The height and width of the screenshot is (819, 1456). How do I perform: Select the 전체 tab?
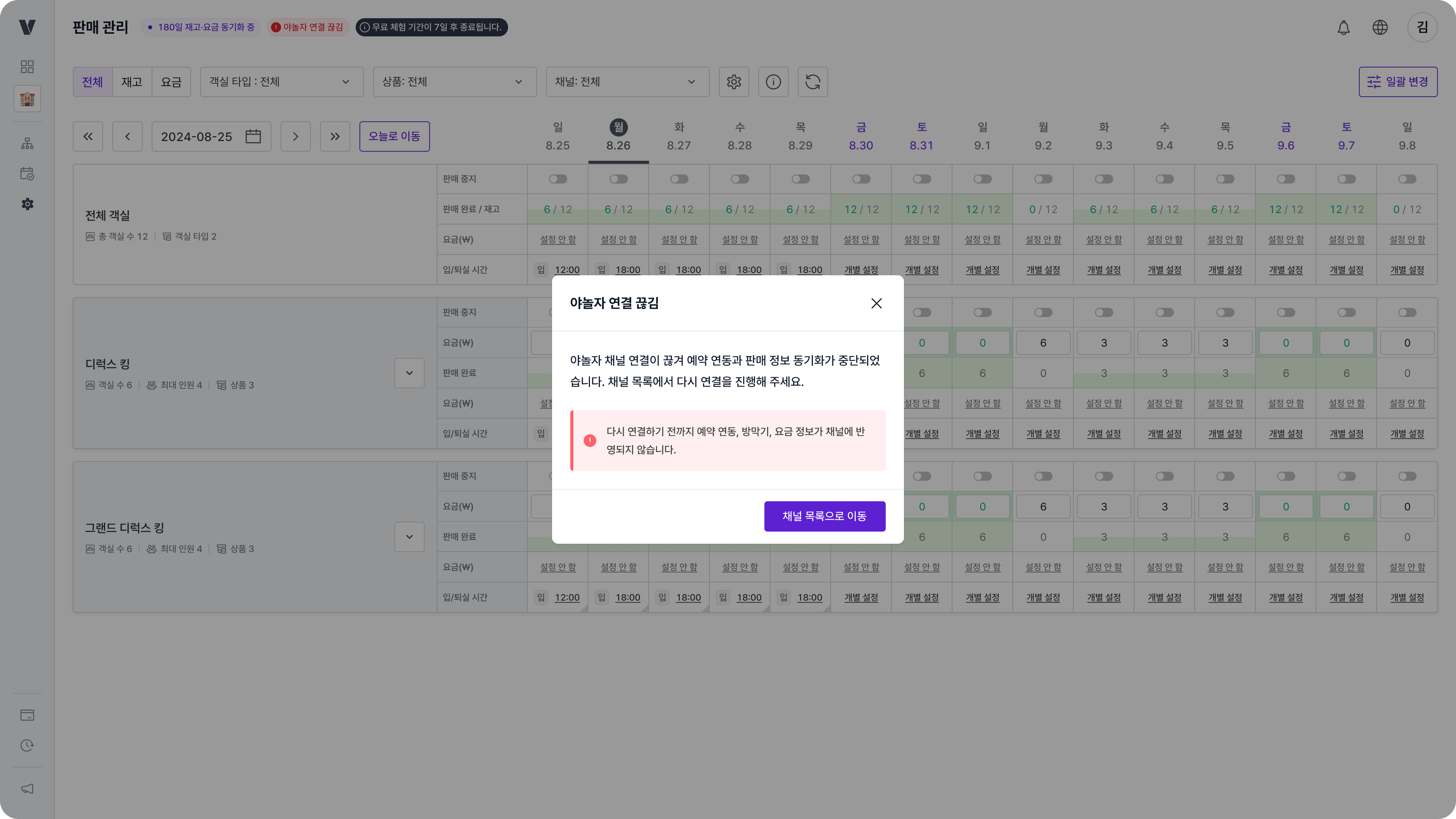93,82
